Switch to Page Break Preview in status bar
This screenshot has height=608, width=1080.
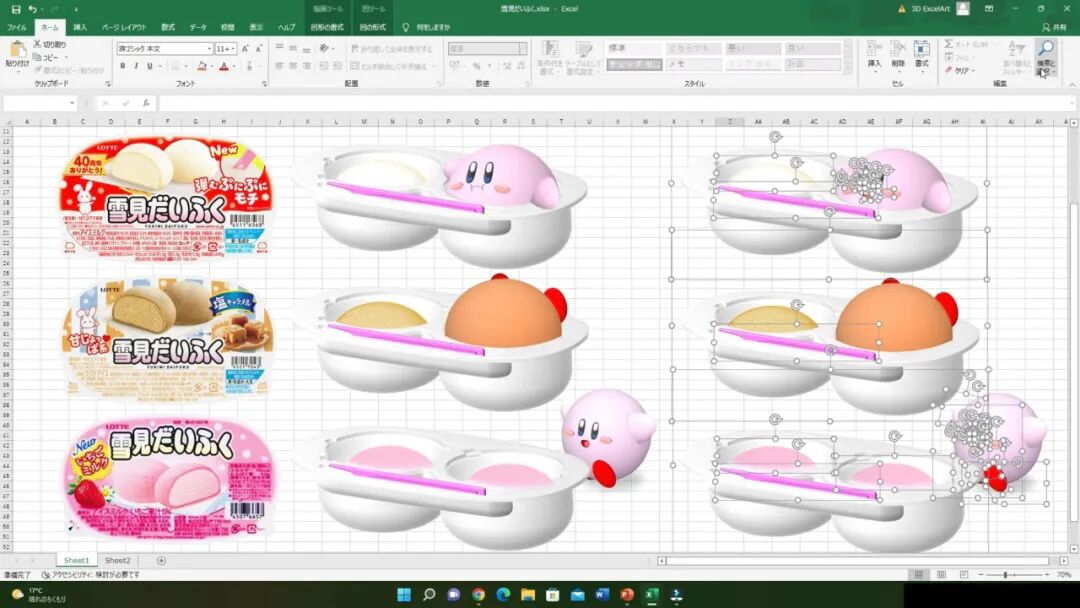tap(964, 574)
